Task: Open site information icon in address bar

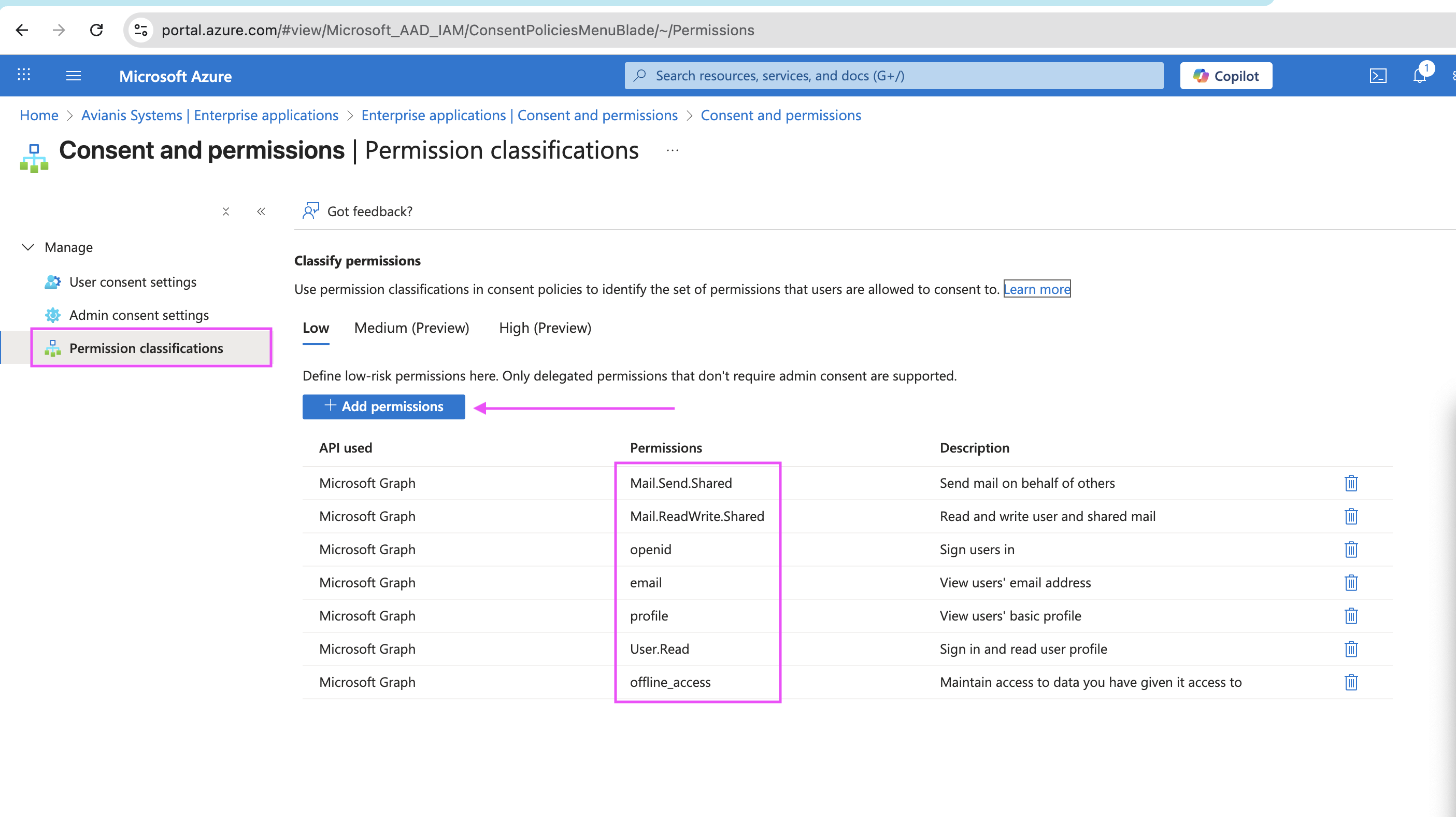Action: pyautogui.click(x=141, y=30)
